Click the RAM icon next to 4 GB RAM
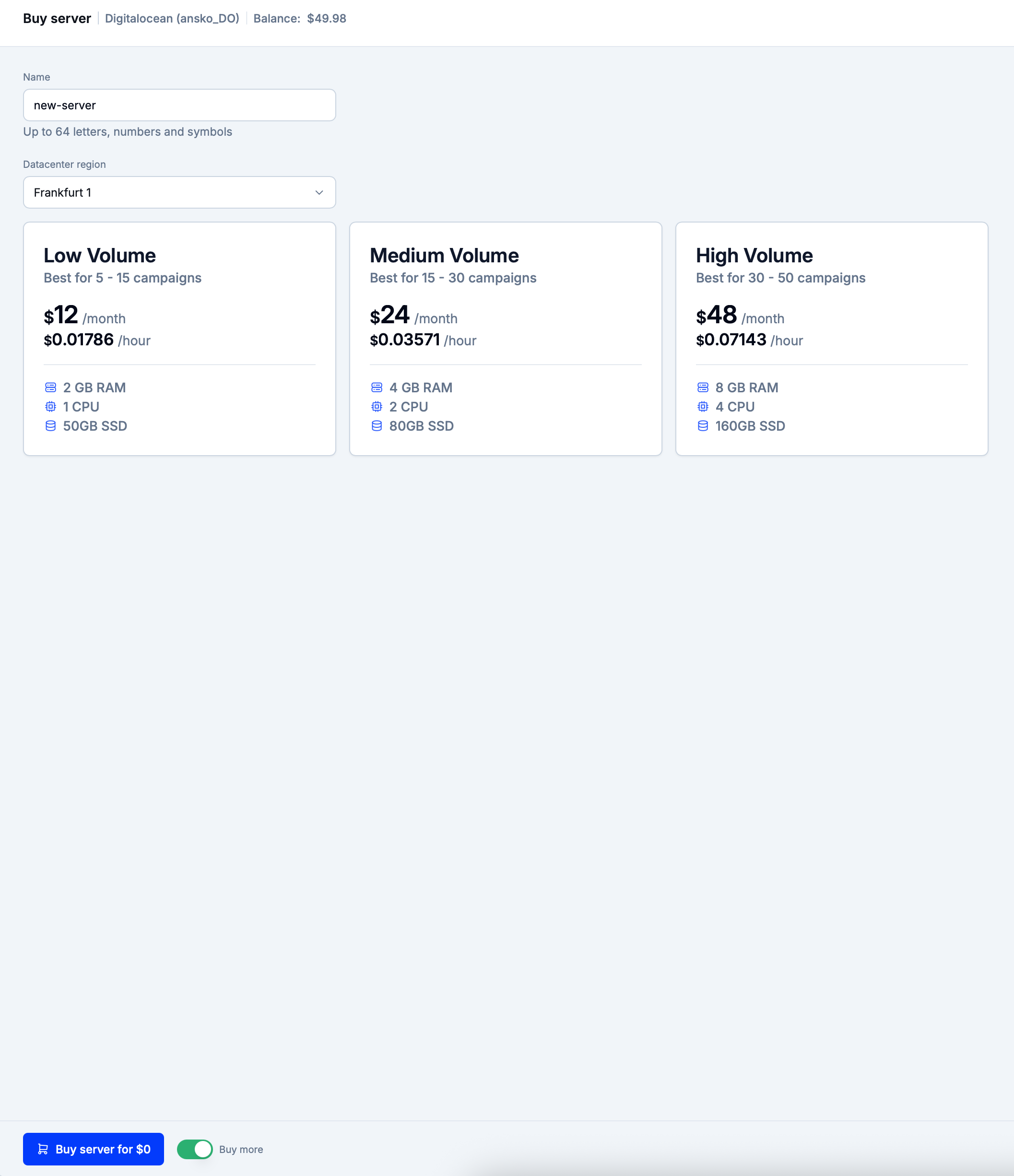 [x=377, y=388]
